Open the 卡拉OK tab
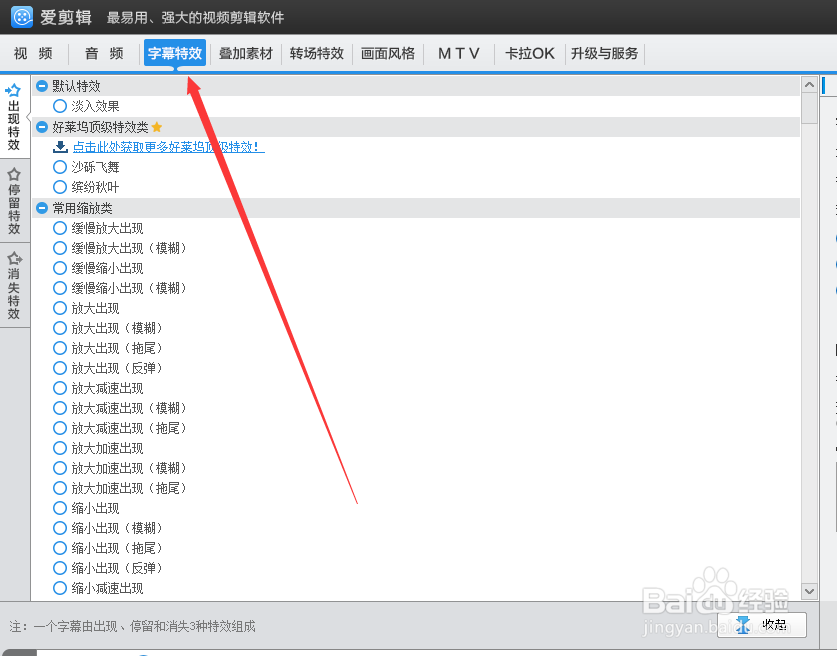837x656 pixels. (529, 53)
